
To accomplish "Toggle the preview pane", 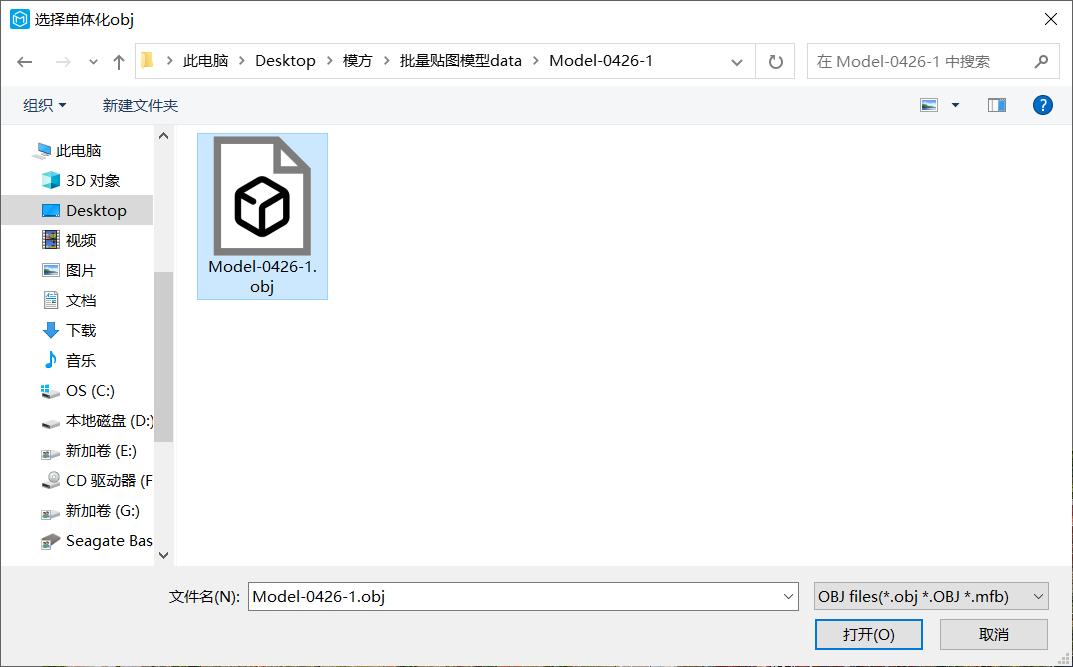I will 996,105.
